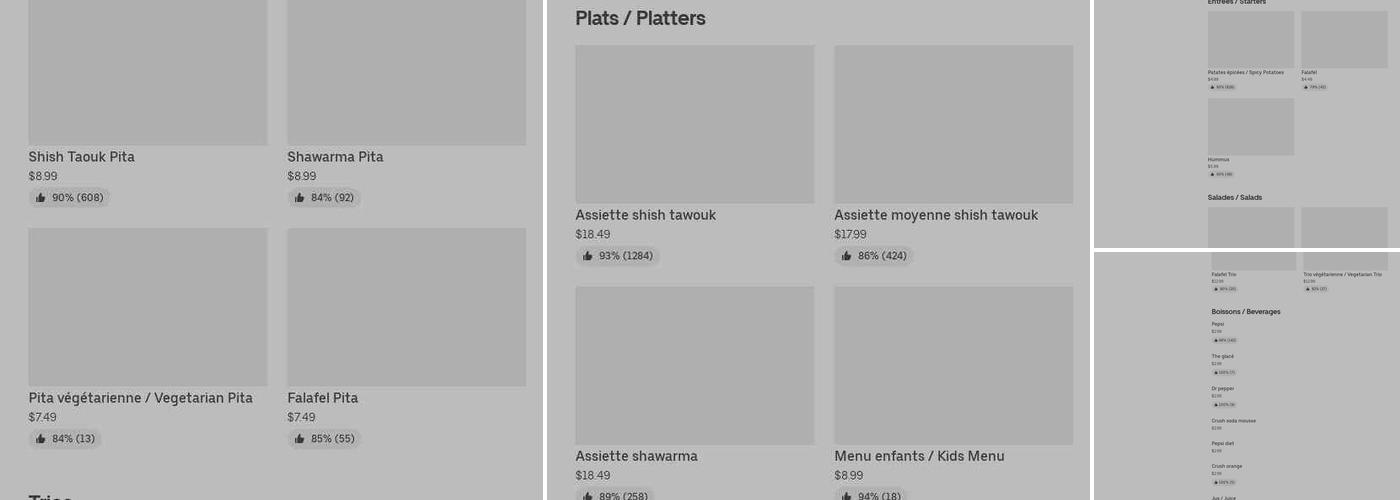
Task: Open the Falafel Pita item photo
Action: 406,306
